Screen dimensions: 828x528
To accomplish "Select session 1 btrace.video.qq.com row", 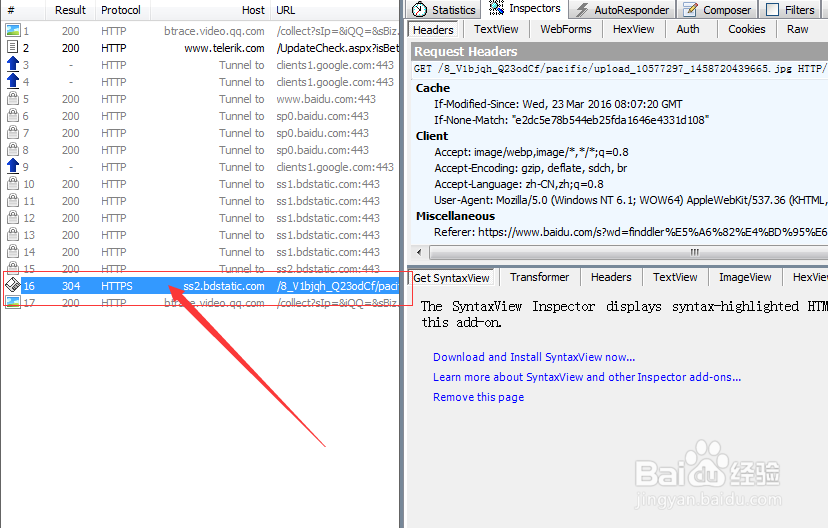I will point(201,31).
